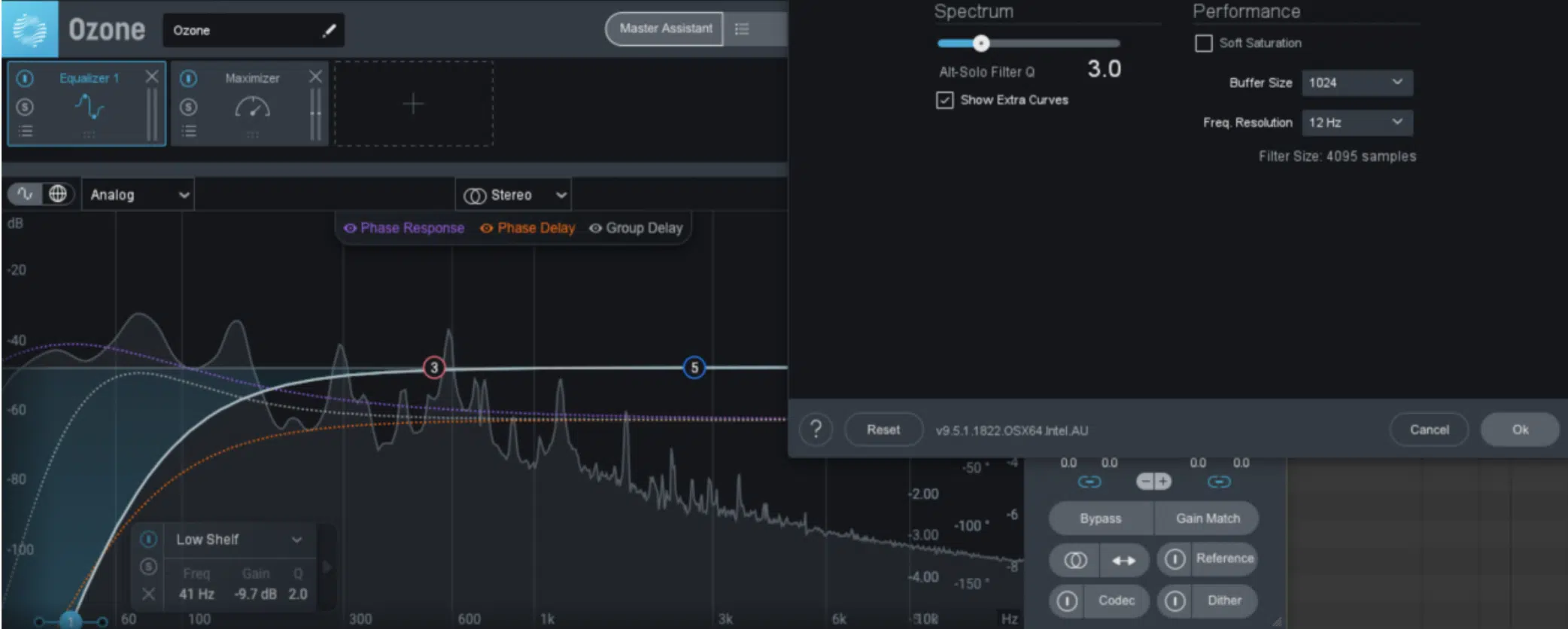This screenshot has height=629, width=1568.
Task: Solo the Low Shelf band
Action: coord(149,567)
